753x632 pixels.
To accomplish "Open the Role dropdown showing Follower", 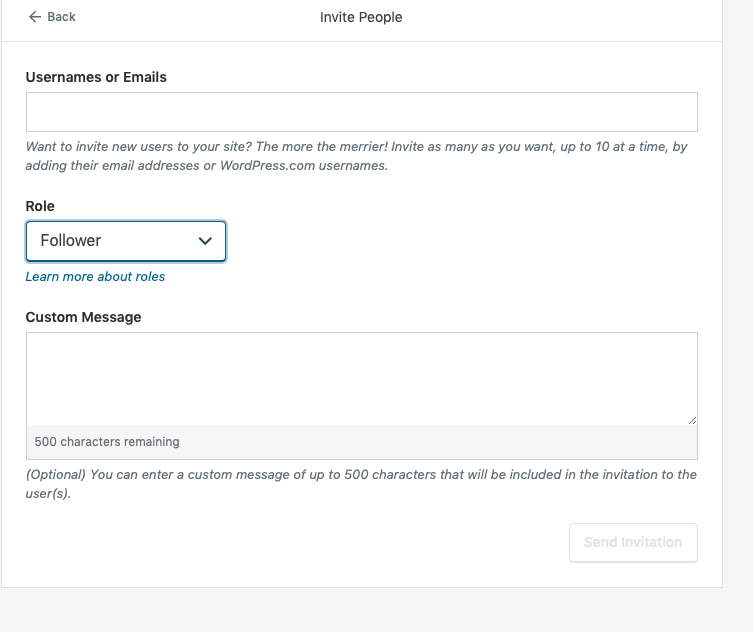I will tap(126, 241).
